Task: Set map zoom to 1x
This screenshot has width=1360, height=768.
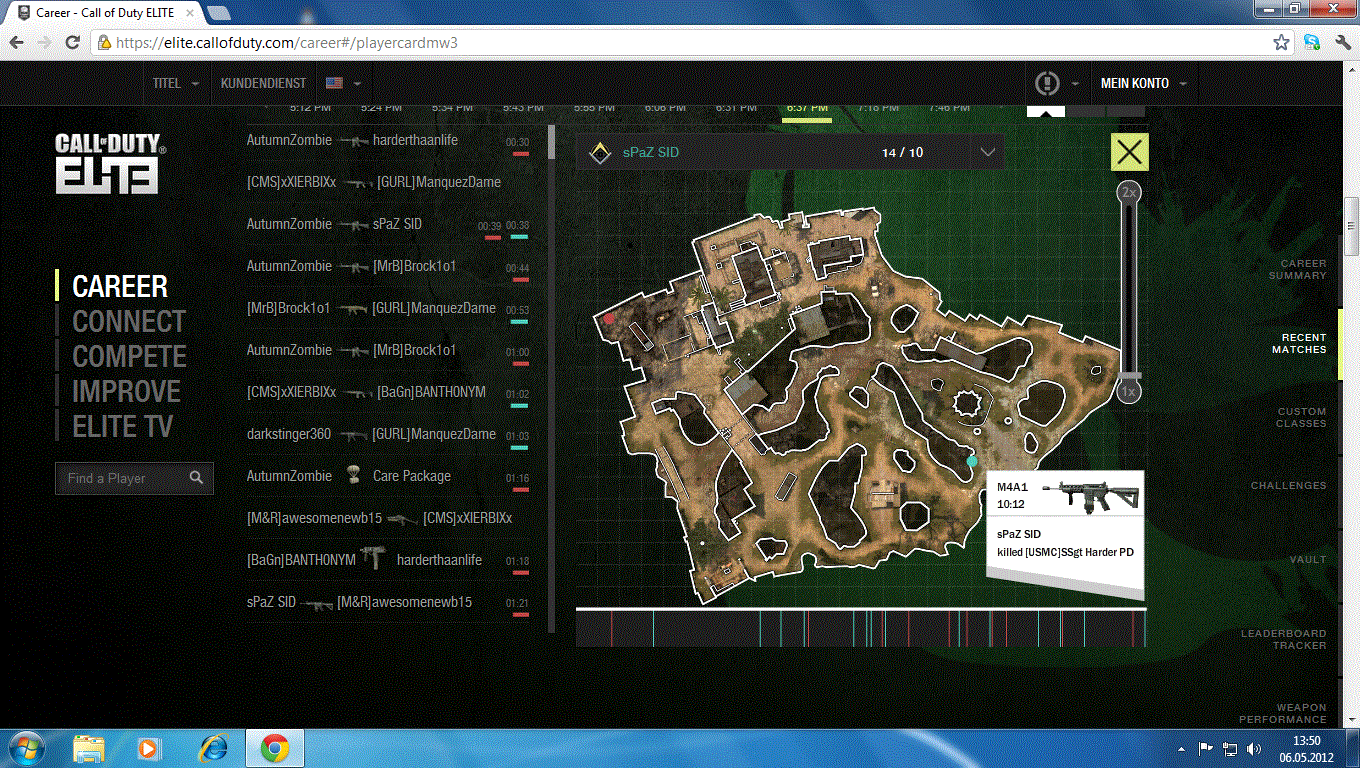Action: tap(1129, 392)
